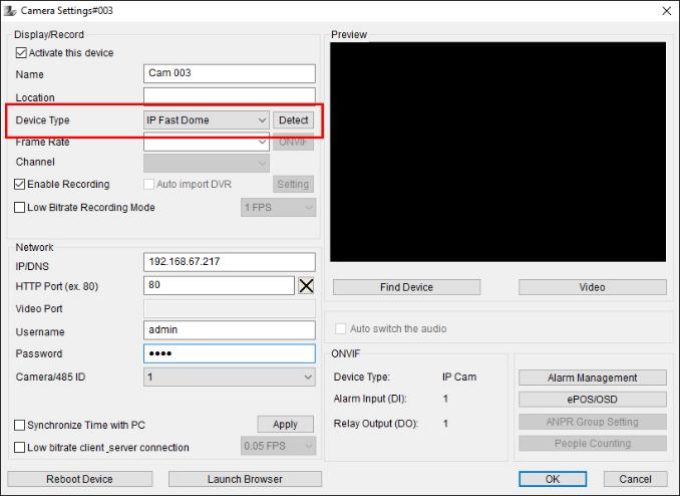Uncheck Activate this device checkbox
680x496 pixels.
point(21,52)
